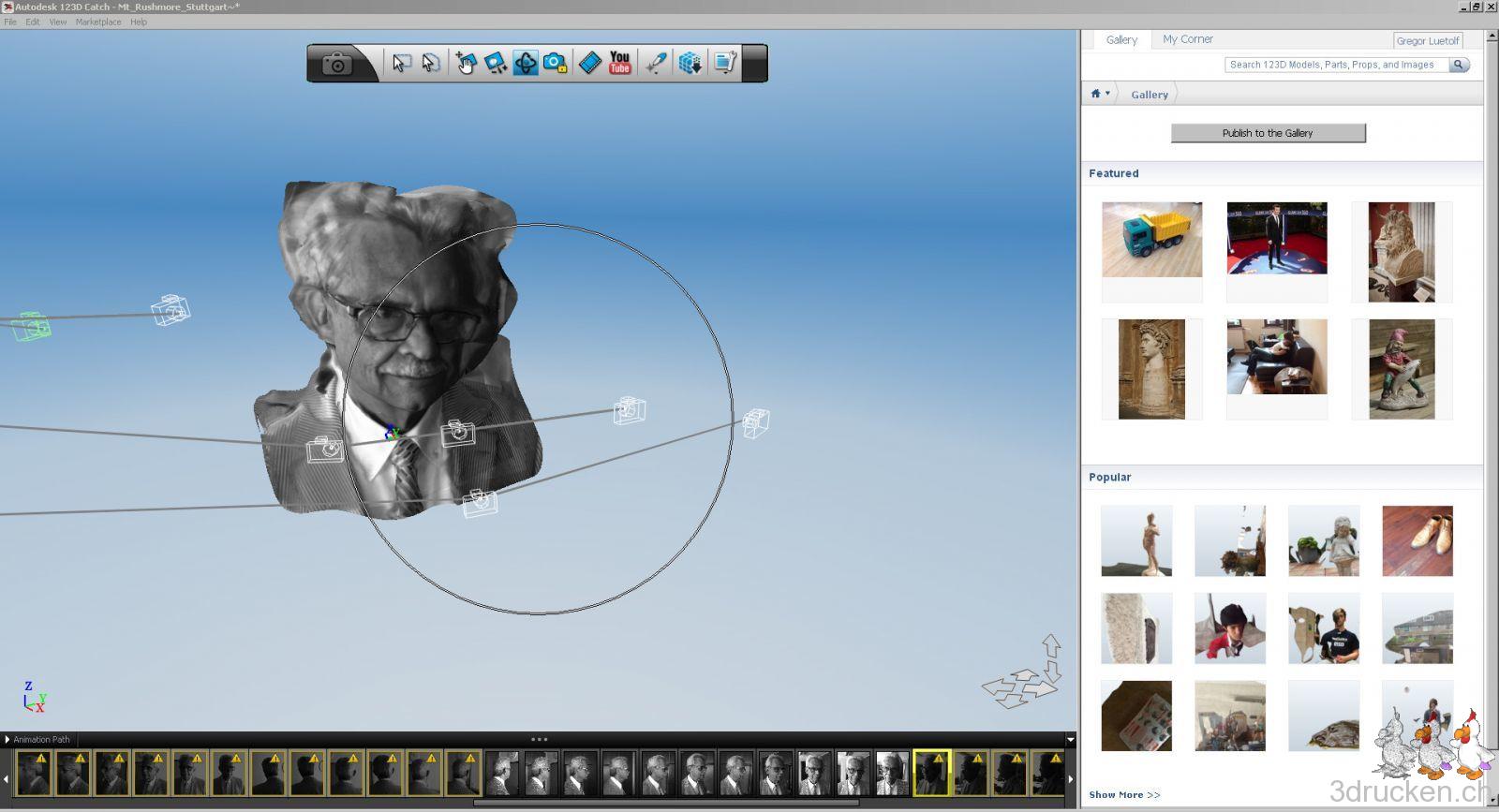Open the small figurine statue Popular thumbnail
The image size is (1499, 812).
[1136, 541]
